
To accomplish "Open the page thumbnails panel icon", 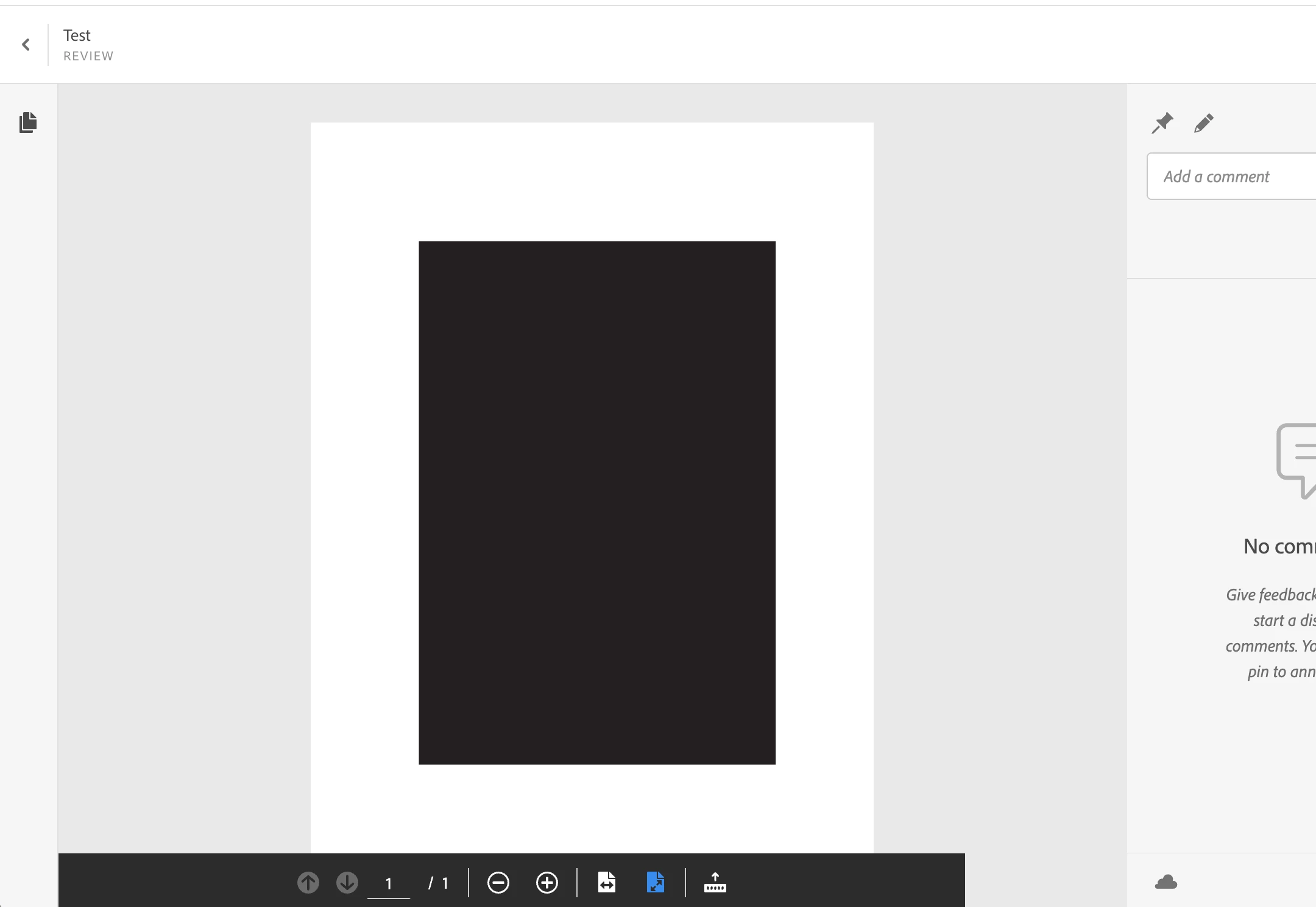I will 28,123.
